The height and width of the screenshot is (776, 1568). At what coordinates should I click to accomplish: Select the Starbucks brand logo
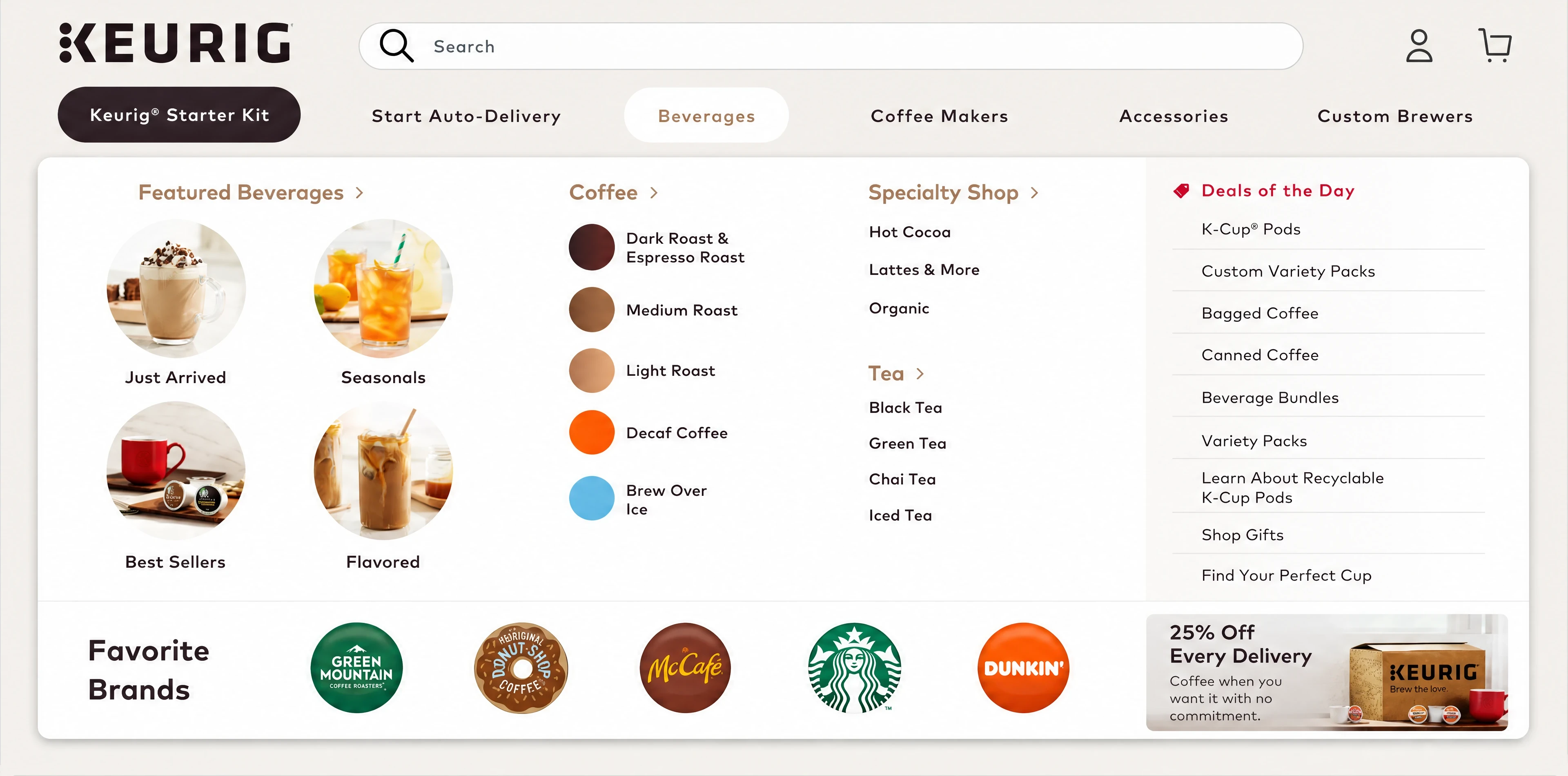pos(855,668)
